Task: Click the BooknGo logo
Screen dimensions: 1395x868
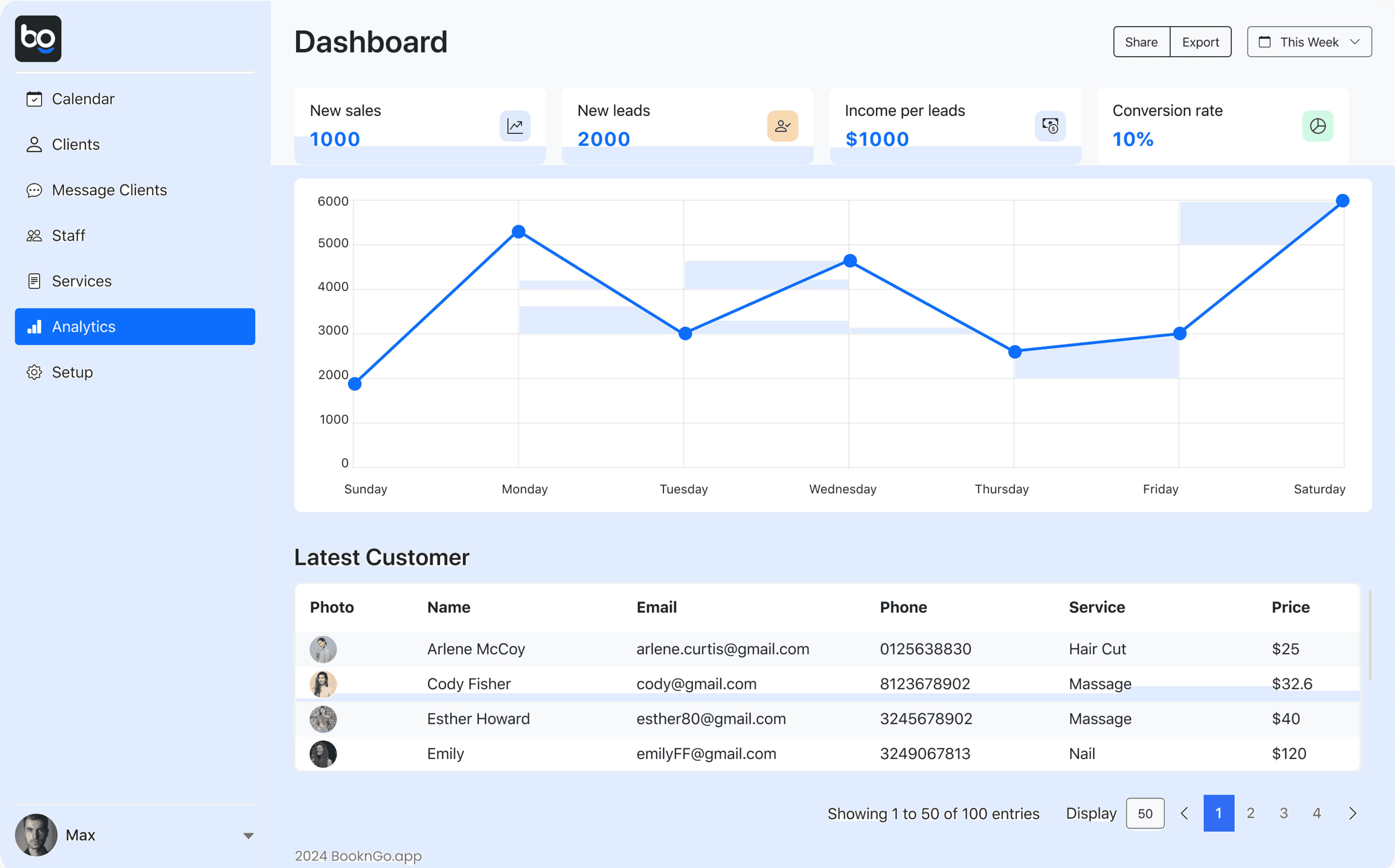Action: click(38, 39)
